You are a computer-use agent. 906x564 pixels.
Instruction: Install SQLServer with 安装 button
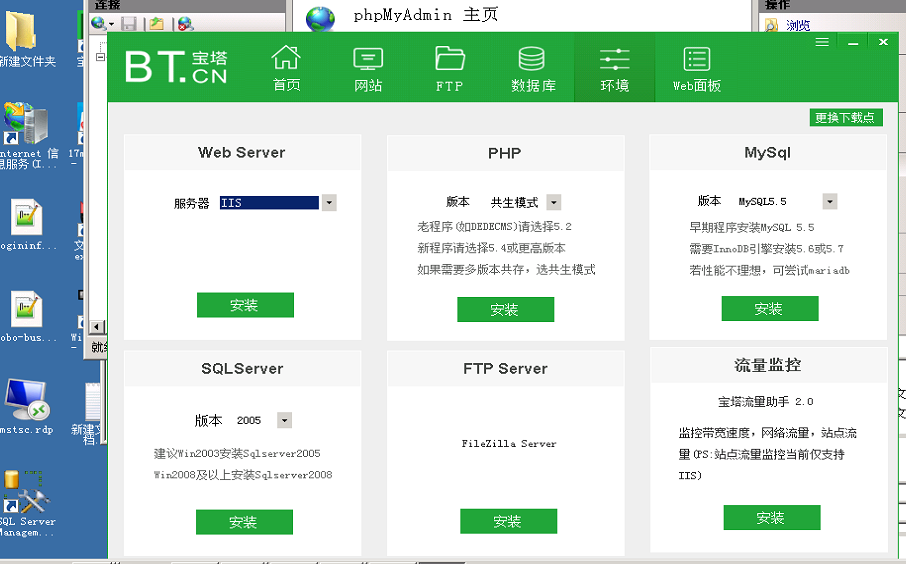(244, 522)
